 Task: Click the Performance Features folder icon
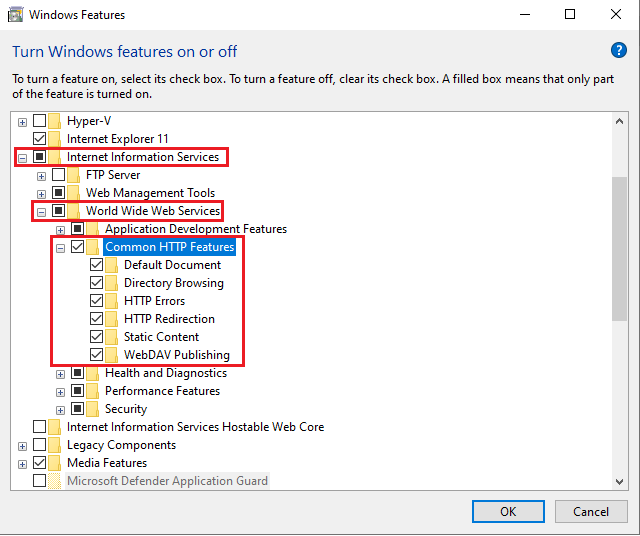93,391
